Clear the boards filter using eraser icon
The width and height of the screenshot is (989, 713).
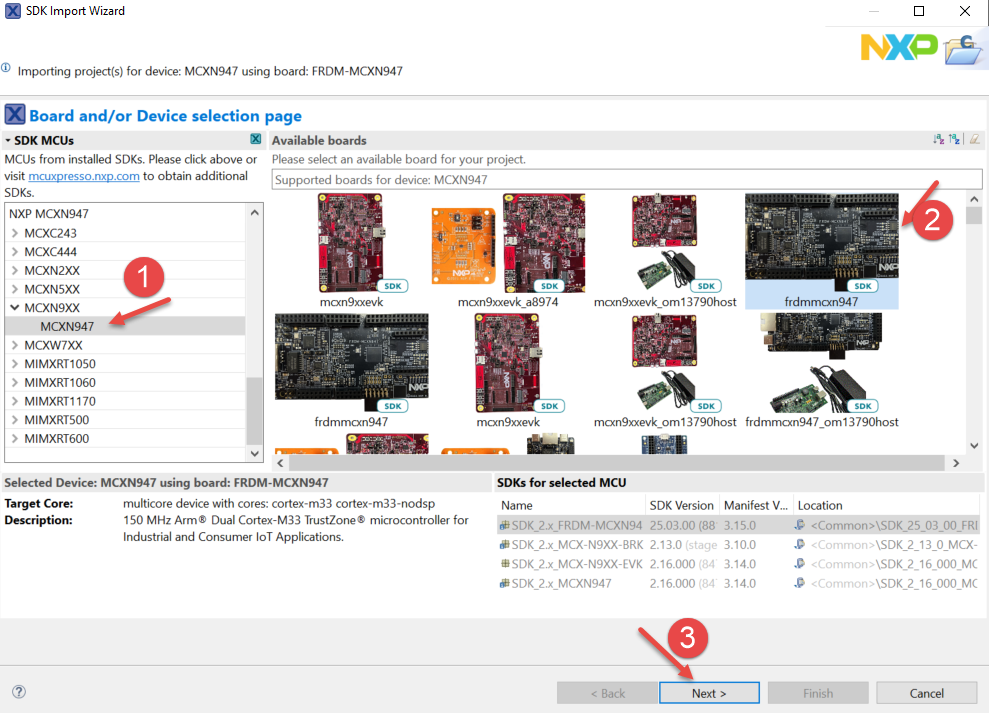pos(974,140)
